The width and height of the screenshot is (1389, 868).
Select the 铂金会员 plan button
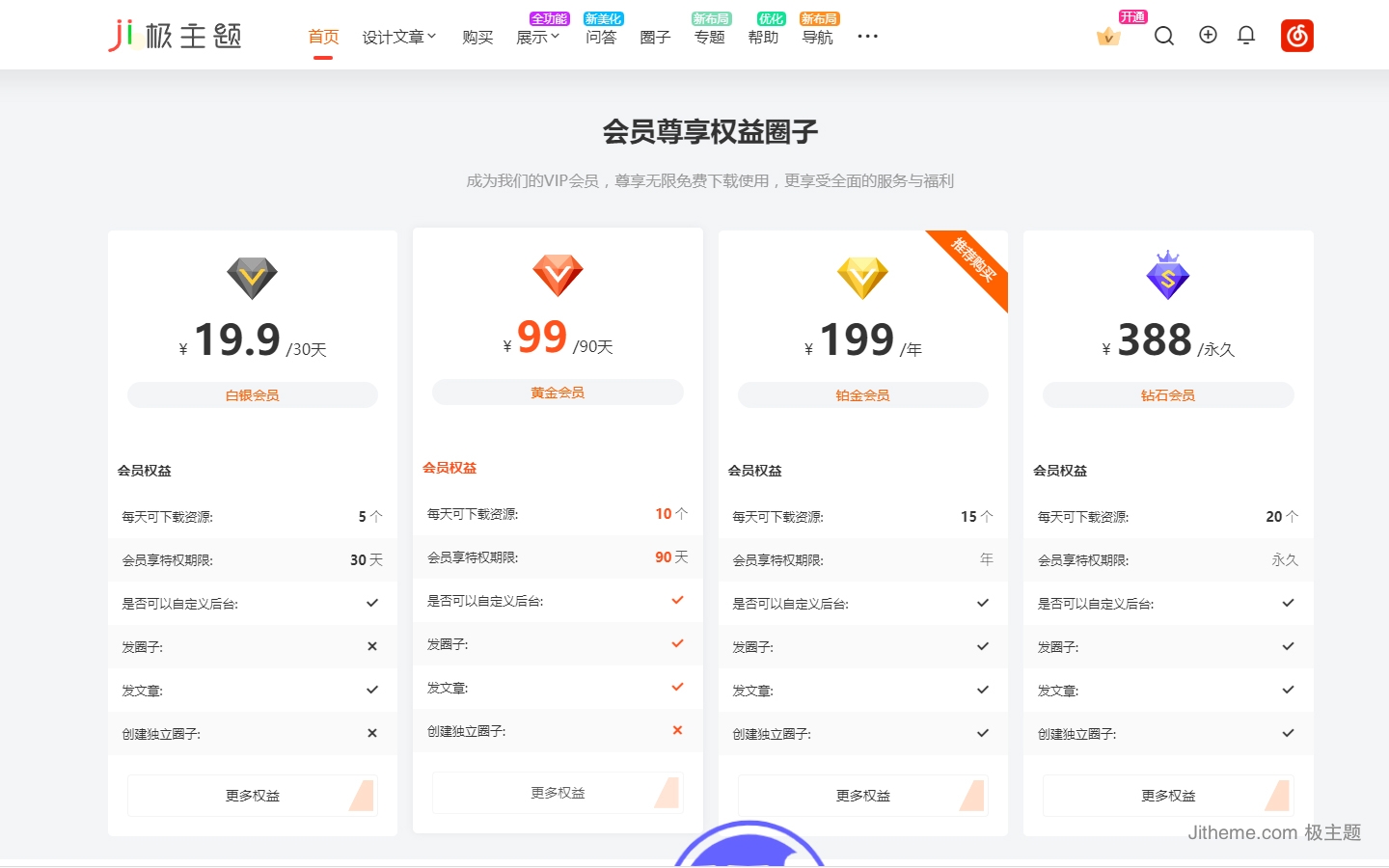coord(863,395)
